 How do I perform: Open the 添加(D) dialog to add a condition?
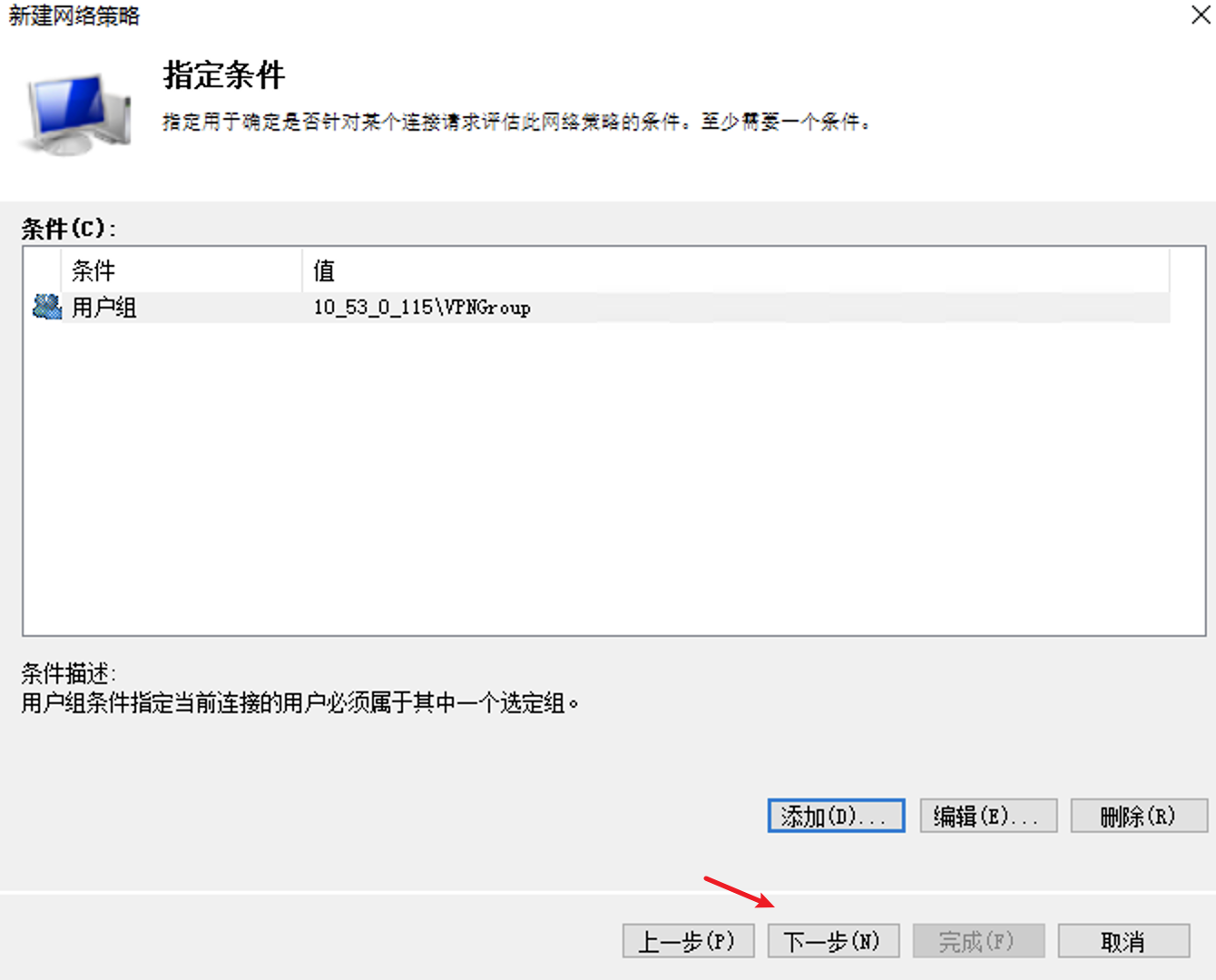(x=834, y=815)
